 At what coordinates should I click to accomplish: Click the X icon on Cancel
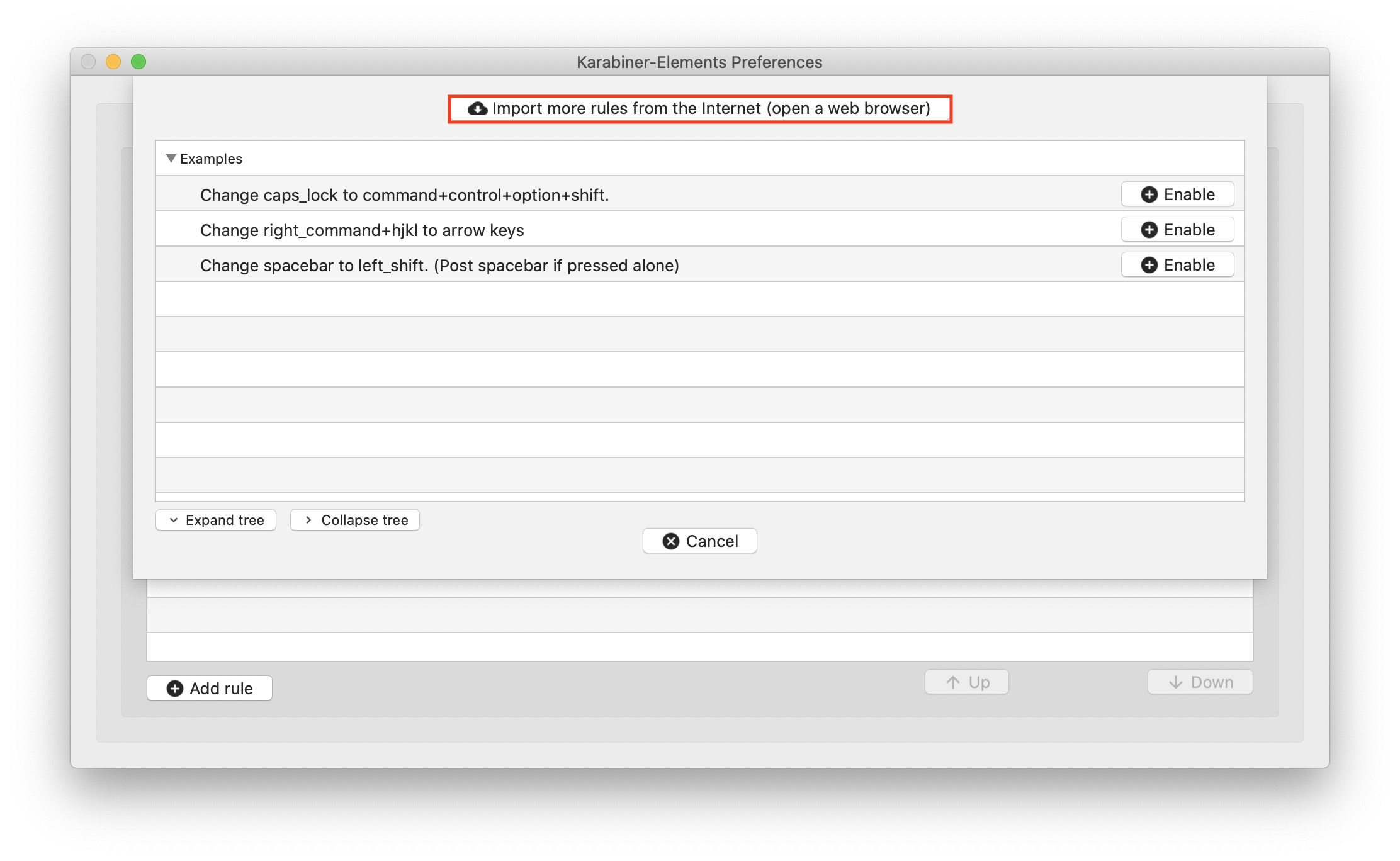coord(670,541)
